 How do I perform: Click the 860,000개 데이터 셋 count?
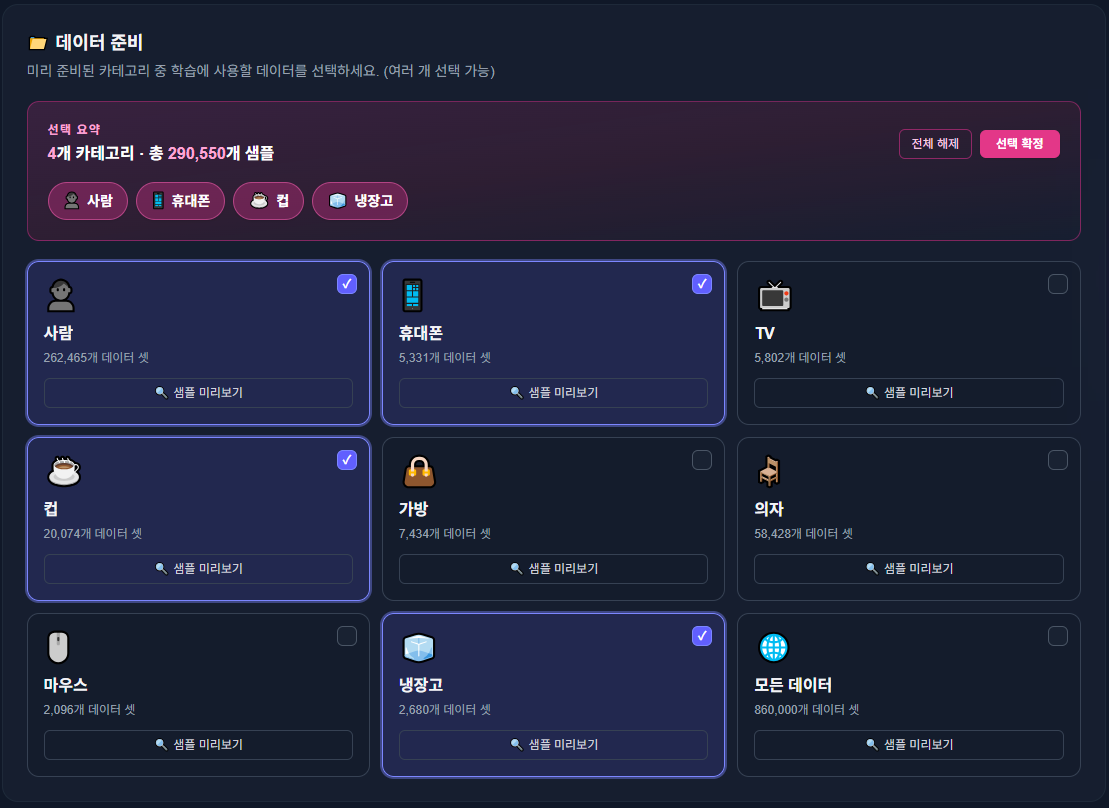(x=807, y=710)
